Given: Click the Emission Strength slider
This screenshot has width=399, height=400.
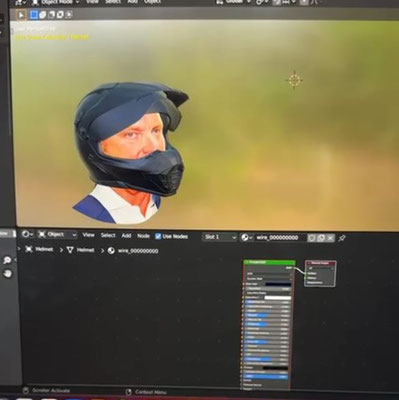Looking at the screenshot, I should pos(266,372).
